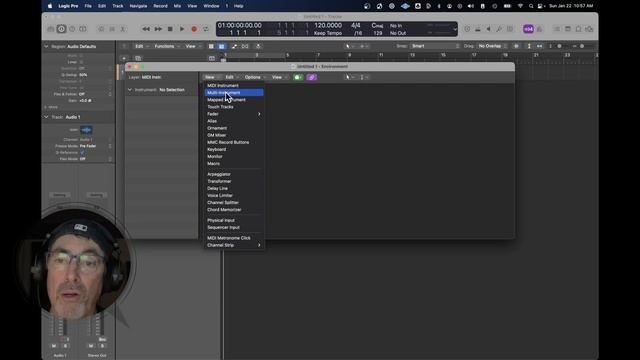This screenshot has height=360, width=640.
Task: Open the LCD display mode arrow
Action: [x=455, y=29]
